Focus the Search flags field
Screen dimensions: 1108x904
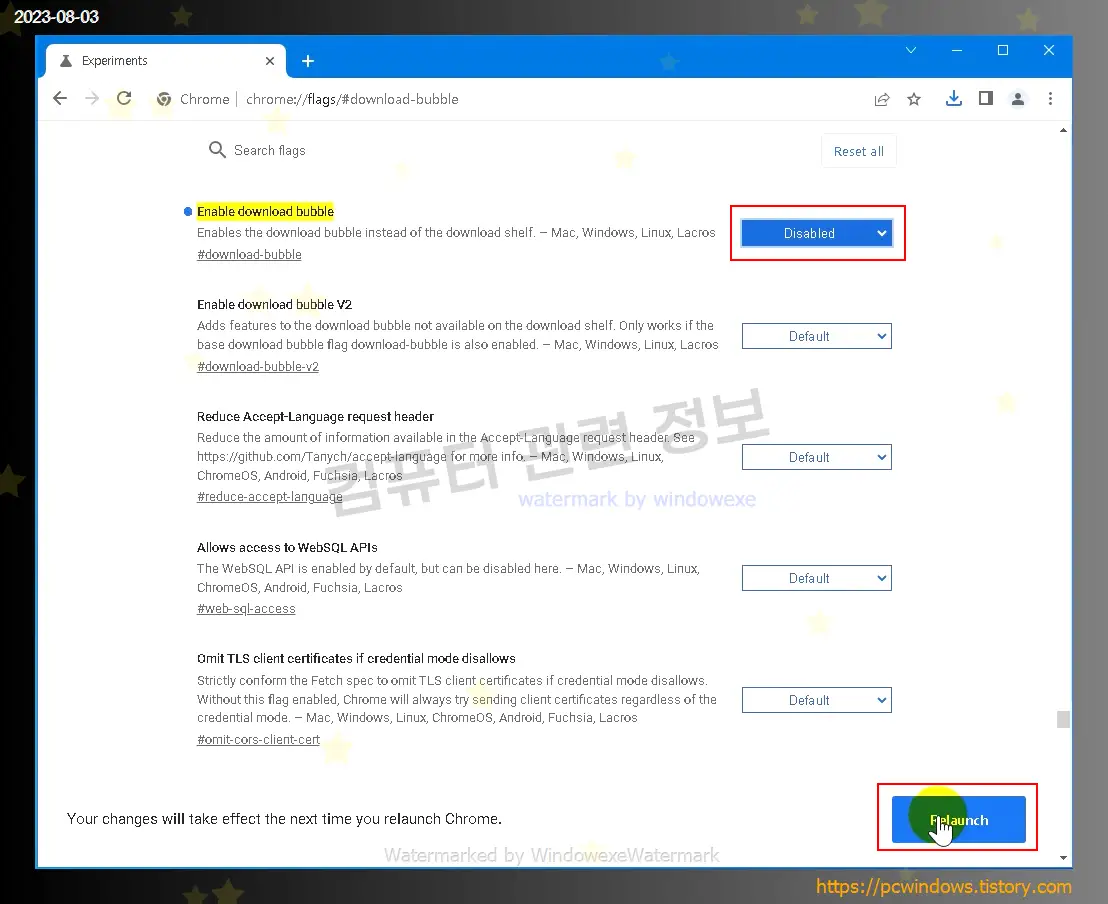pos(269,151)
